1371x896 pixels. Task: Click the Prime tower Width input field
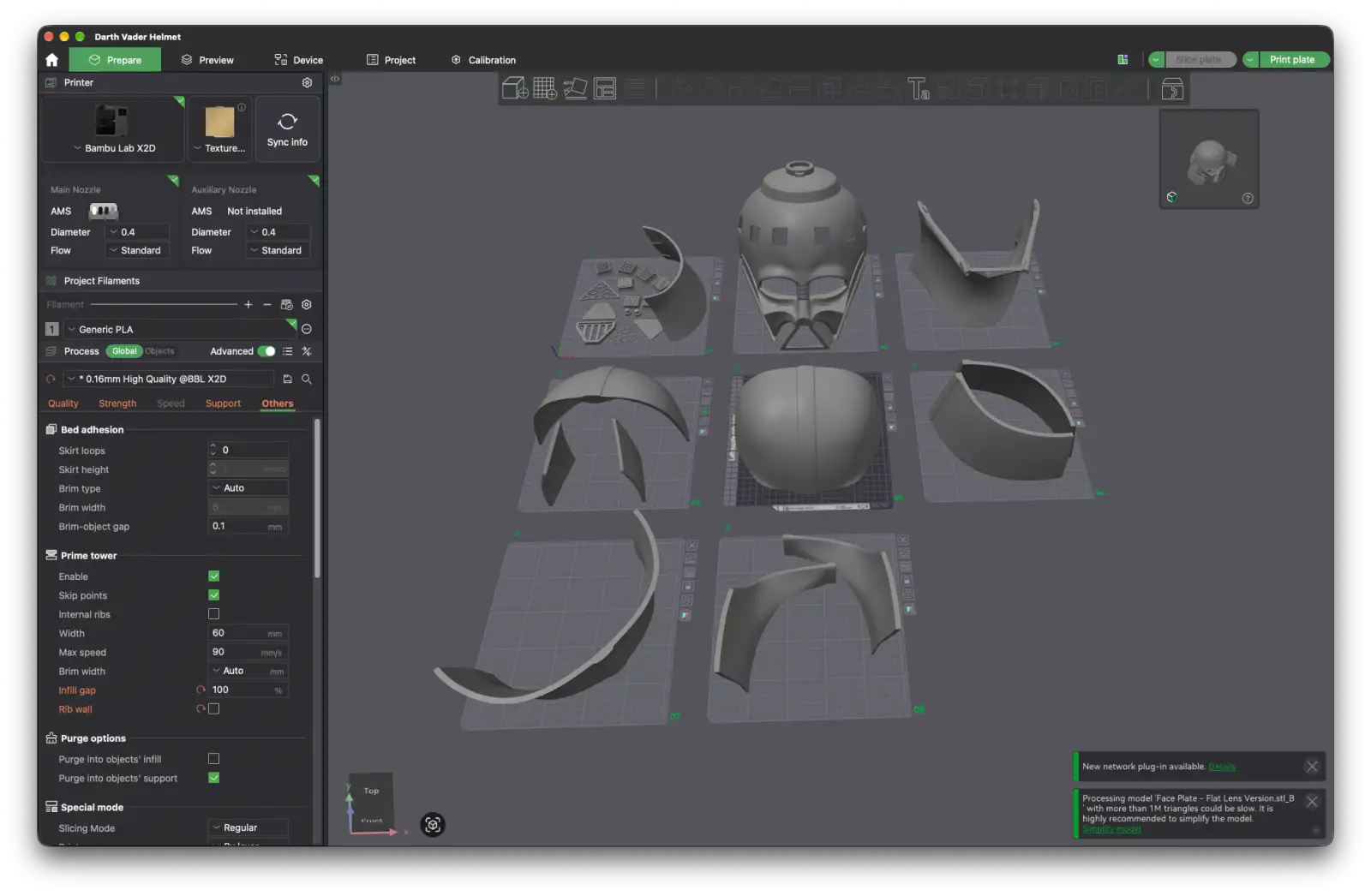click(248, 633)
